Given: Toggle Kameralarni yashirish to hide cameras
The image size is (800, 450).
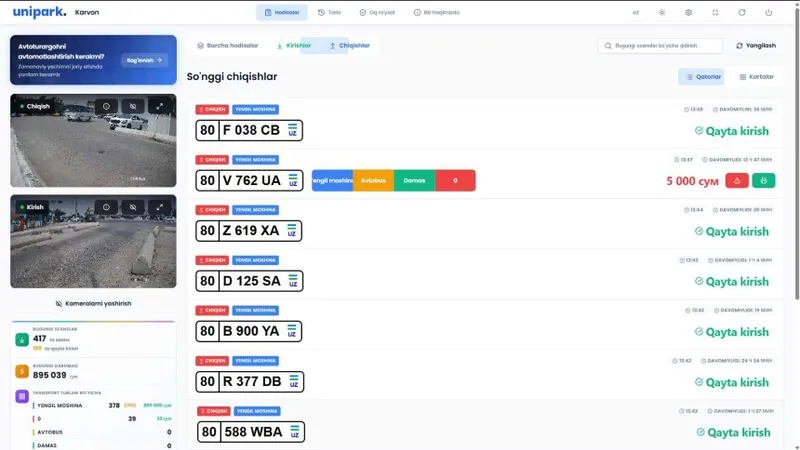Looking at the screenshot, I should click(93, 304).
